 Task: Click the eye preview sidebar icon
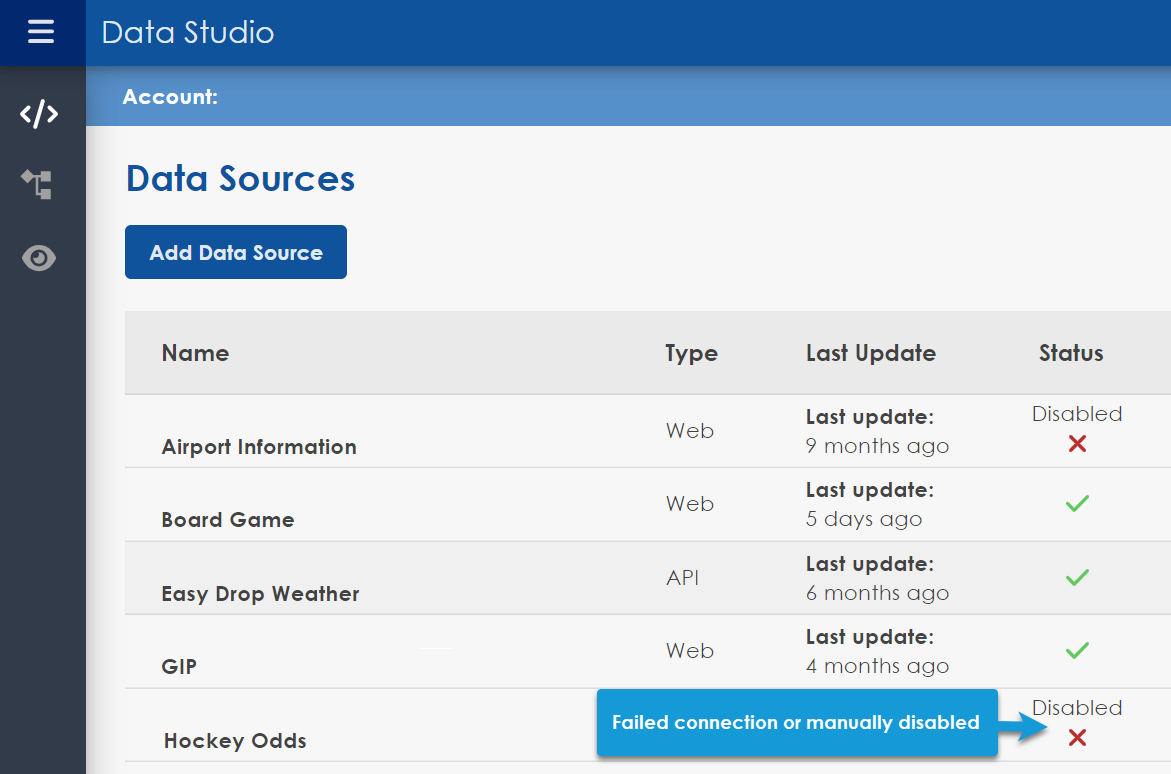click(x=39, y=259)
